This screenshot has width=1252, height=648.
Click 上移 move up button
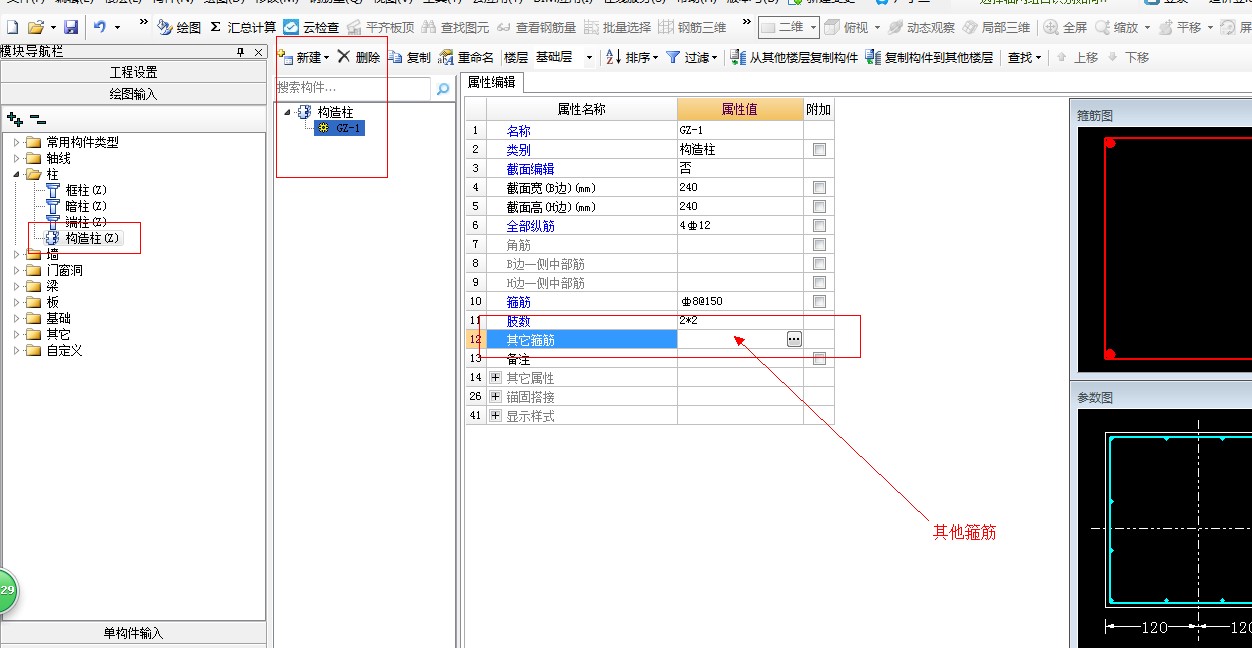1077,57
